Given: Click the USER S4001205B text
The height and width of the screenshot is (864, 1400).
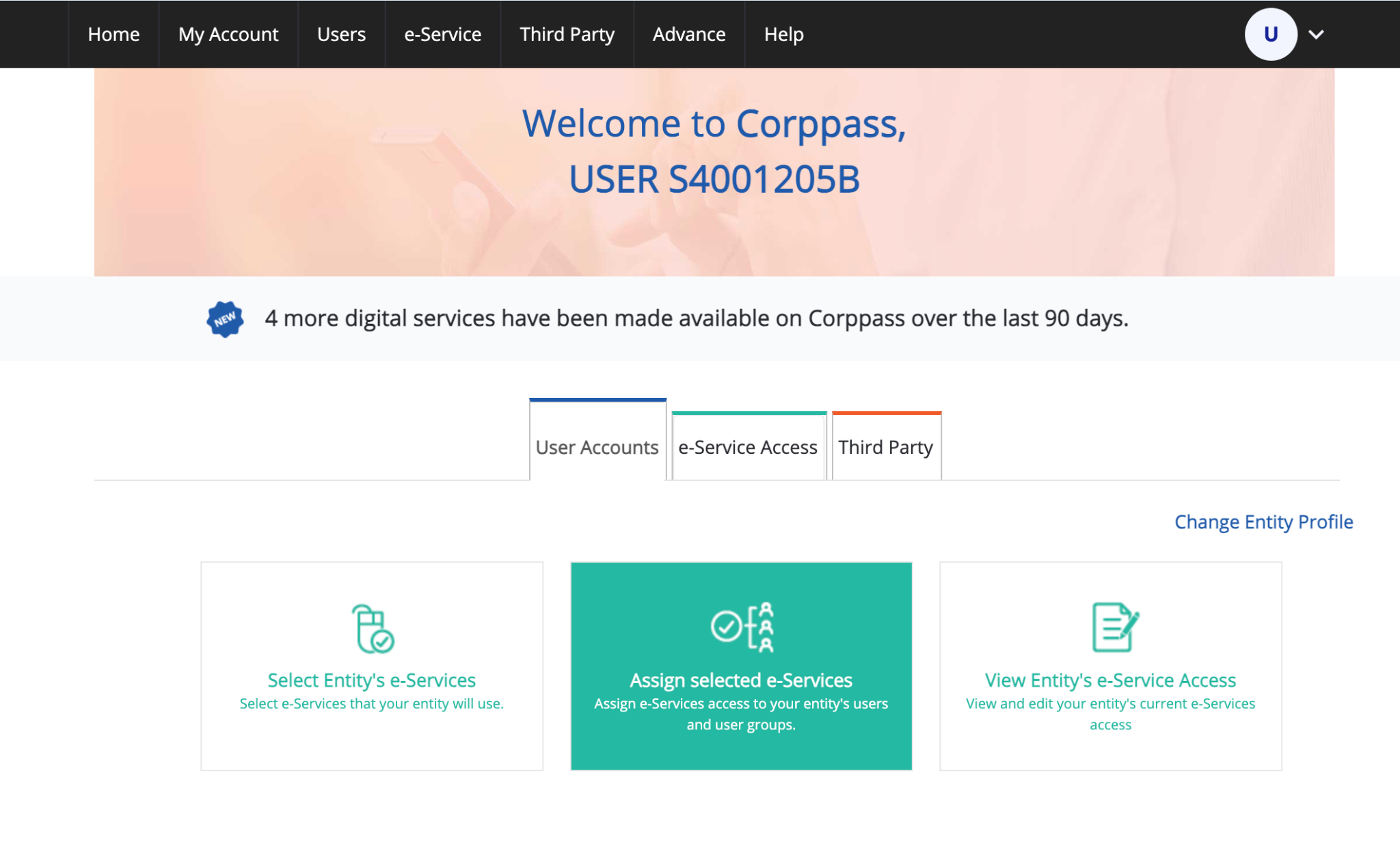Looking at the screenshot, I should click(714, 179).
